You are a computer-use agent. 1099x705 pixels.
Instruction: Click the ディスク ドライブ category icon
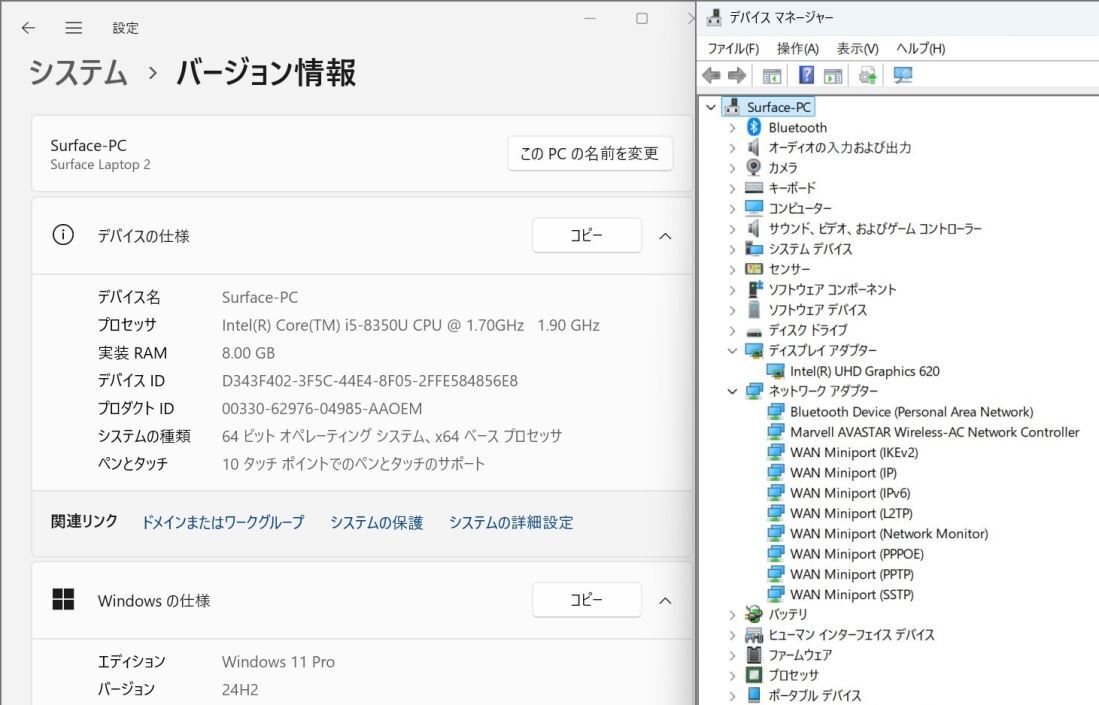pyautogui.click(x=753, y=331)
